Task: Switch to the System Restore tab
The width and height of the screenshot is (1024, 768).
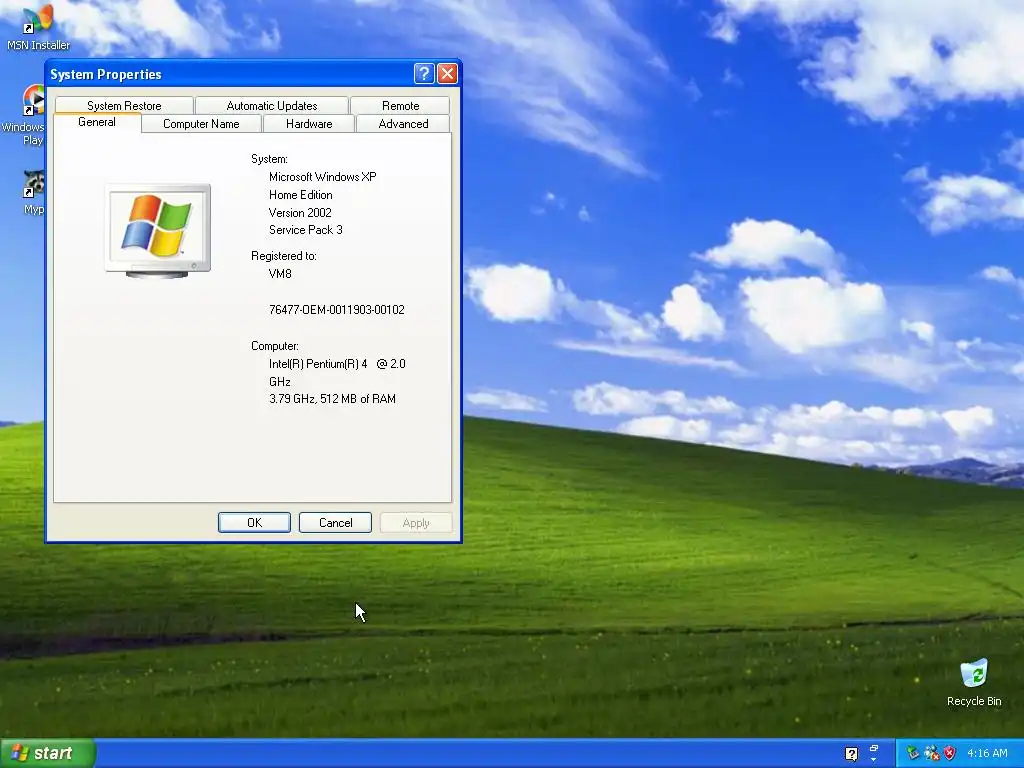Action: pyautogui.click(x=124, y=106)
